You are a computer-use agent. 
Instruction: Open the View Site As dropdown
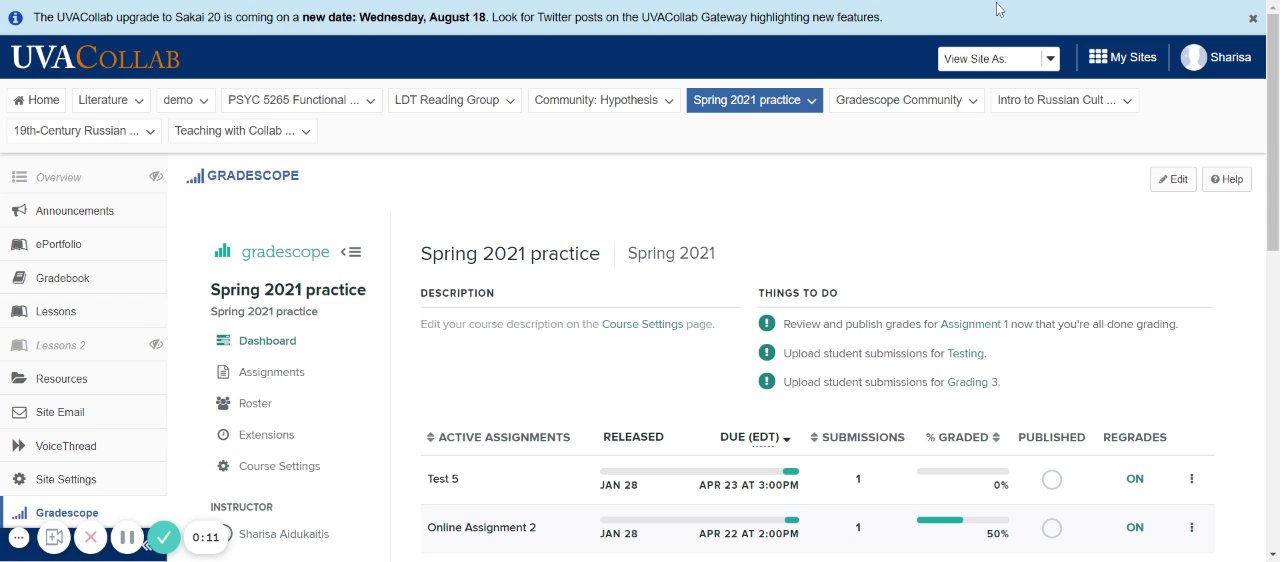[1050, 59]
